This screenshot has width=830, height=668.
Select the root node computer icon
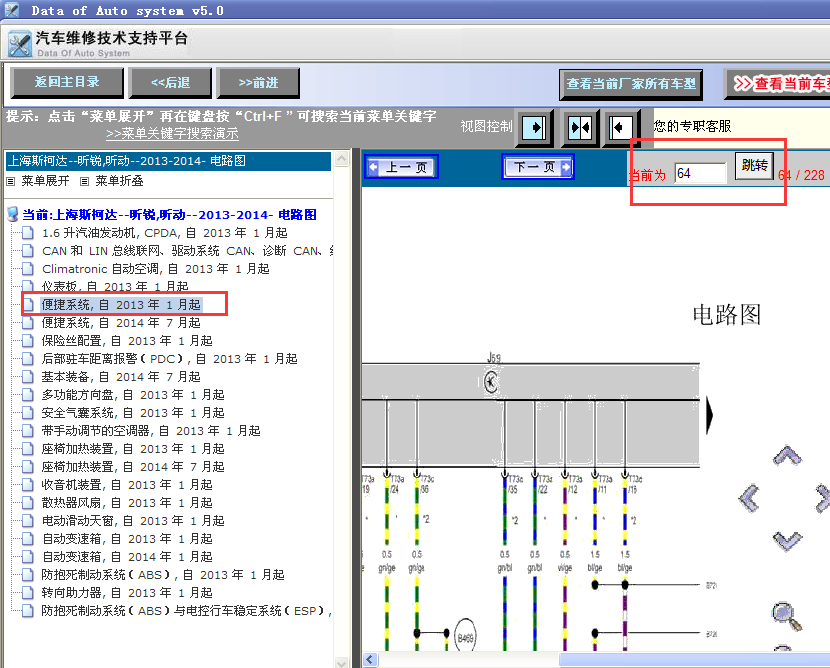[13, 214]
